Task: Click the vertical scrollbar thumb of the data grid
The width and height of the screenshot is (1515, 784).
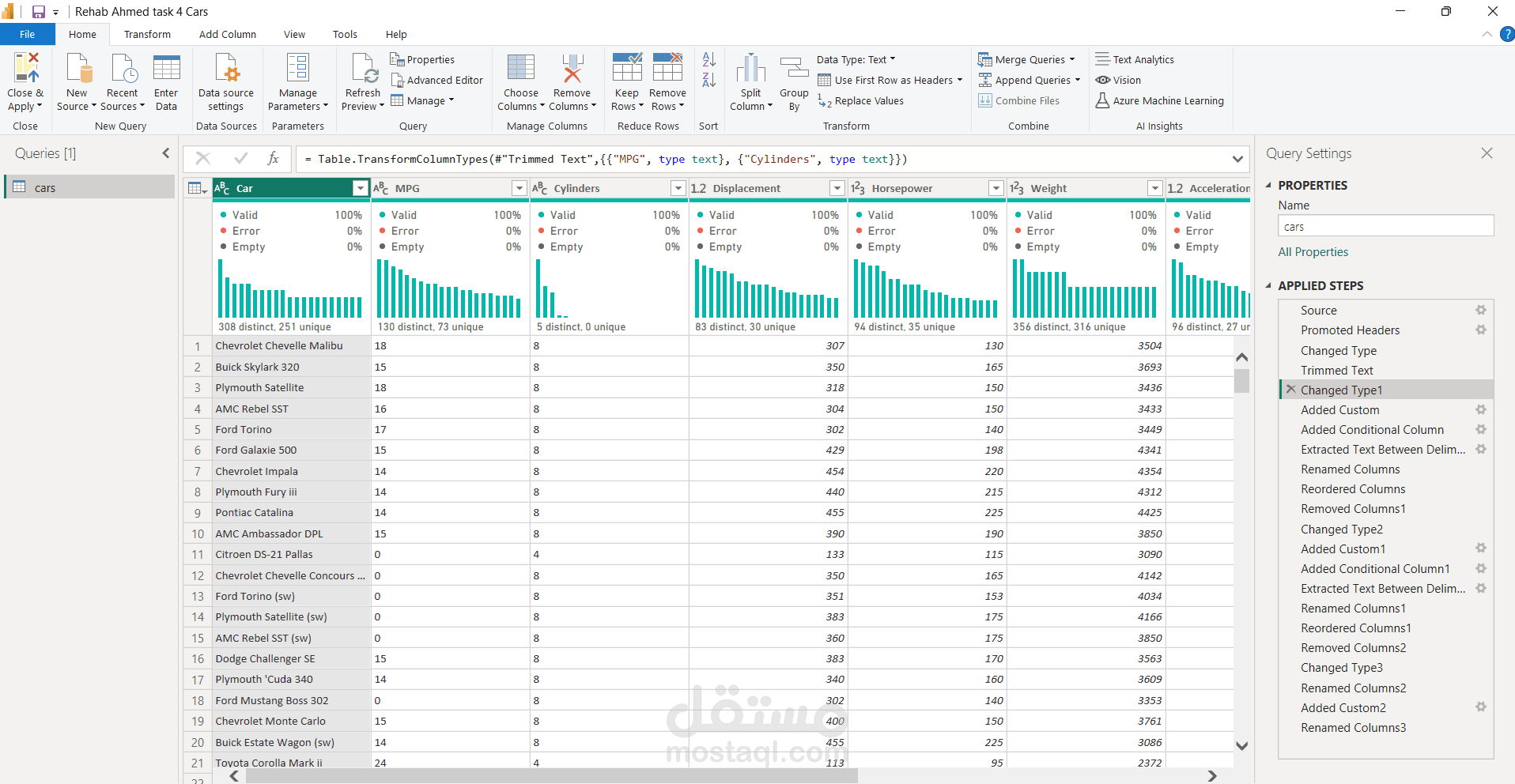Action: coord(1241,380)
